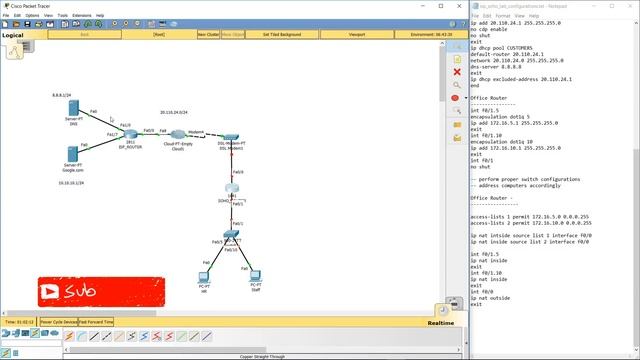Open Help menu in Packet Tracer

point(100,15)
